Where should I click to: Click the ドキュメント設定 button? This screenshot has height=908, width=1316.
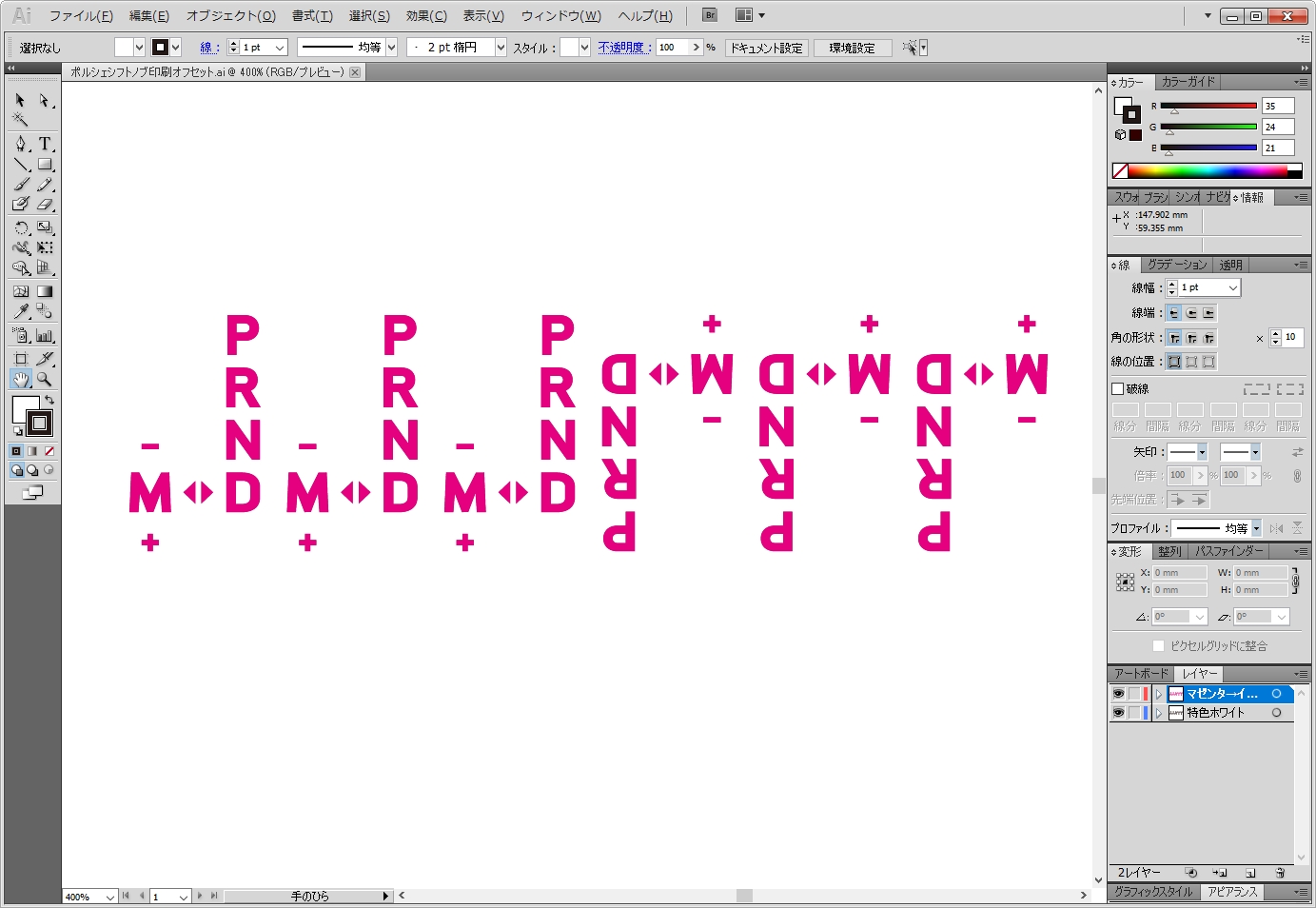(x=766, y=48)
